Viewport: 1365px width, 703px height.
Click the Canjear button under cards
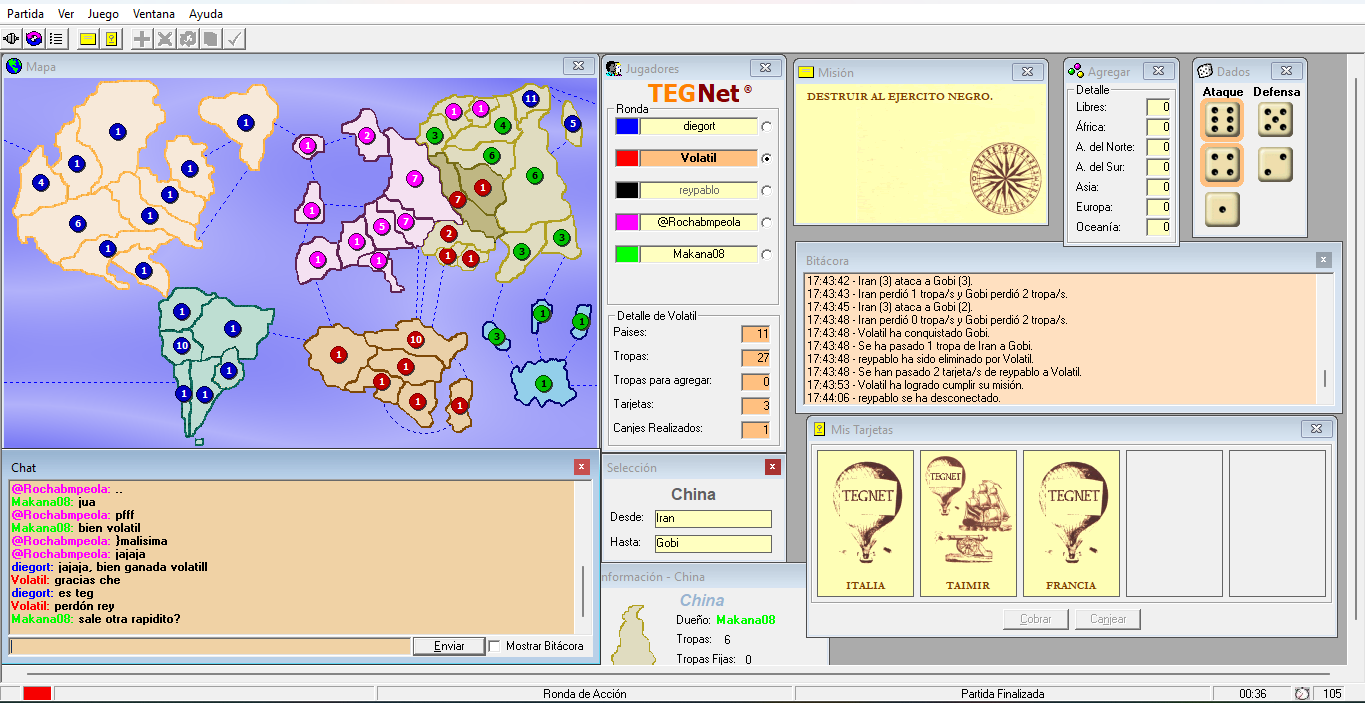[1108, 619]
